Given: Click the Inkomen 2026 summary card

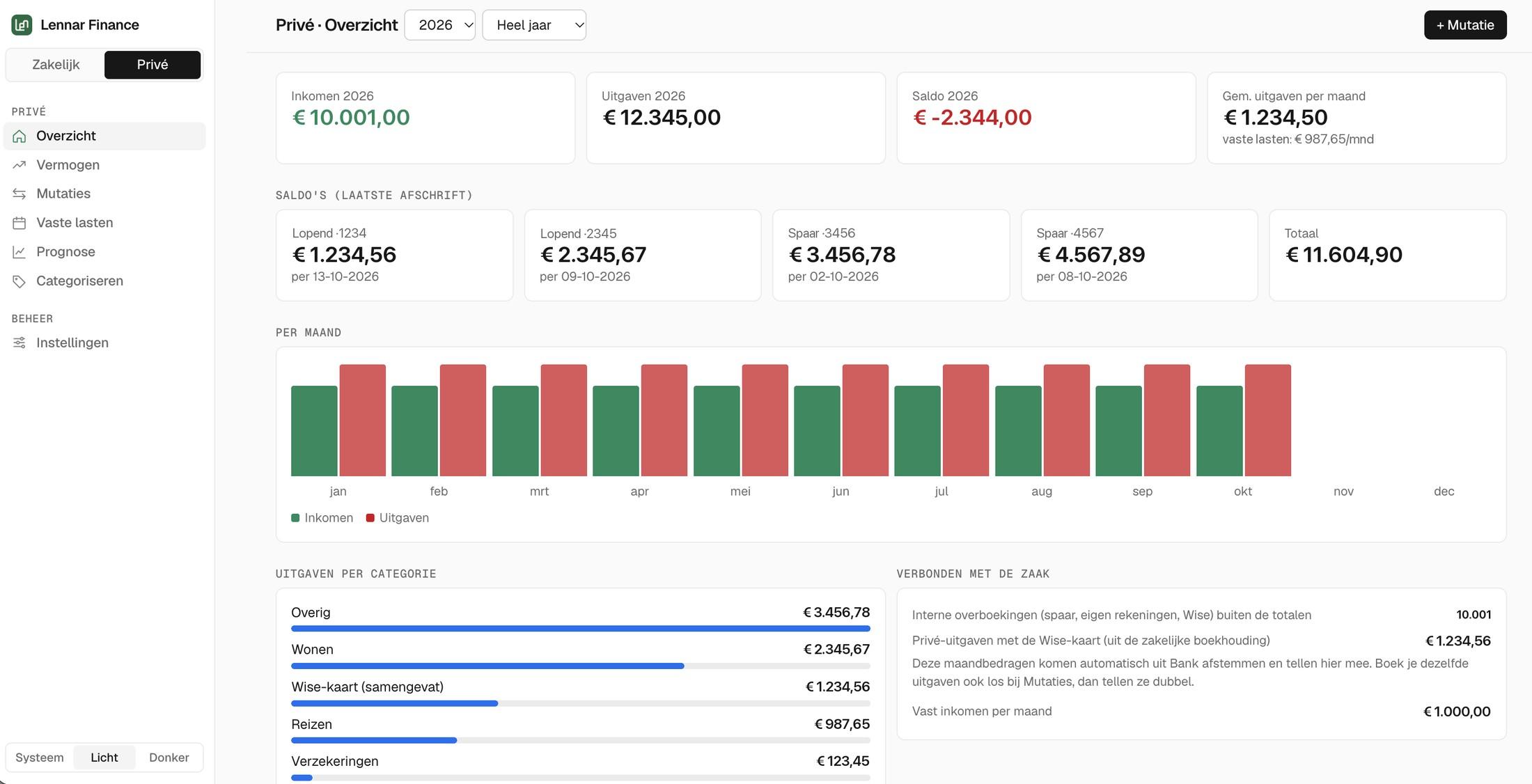Looking at the screenshot, I should [x=425, y=118].
